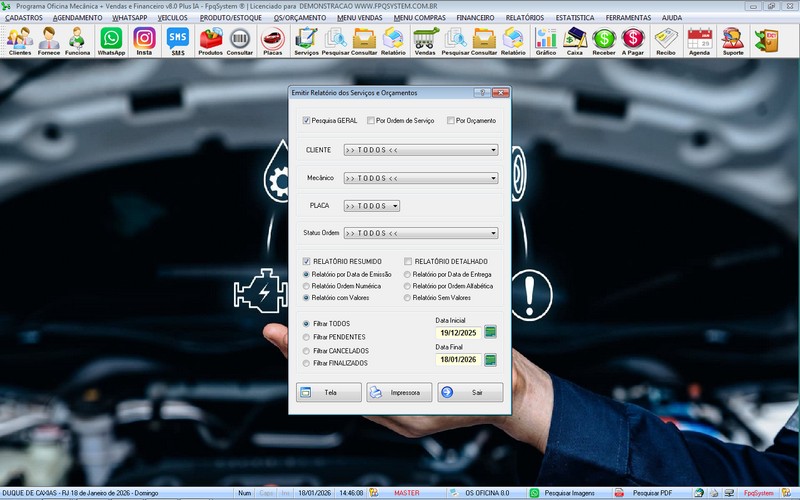Open calendar picker beside Data Inicial
The height and width of the screenshot is (500, 800).
coord(491,332)
